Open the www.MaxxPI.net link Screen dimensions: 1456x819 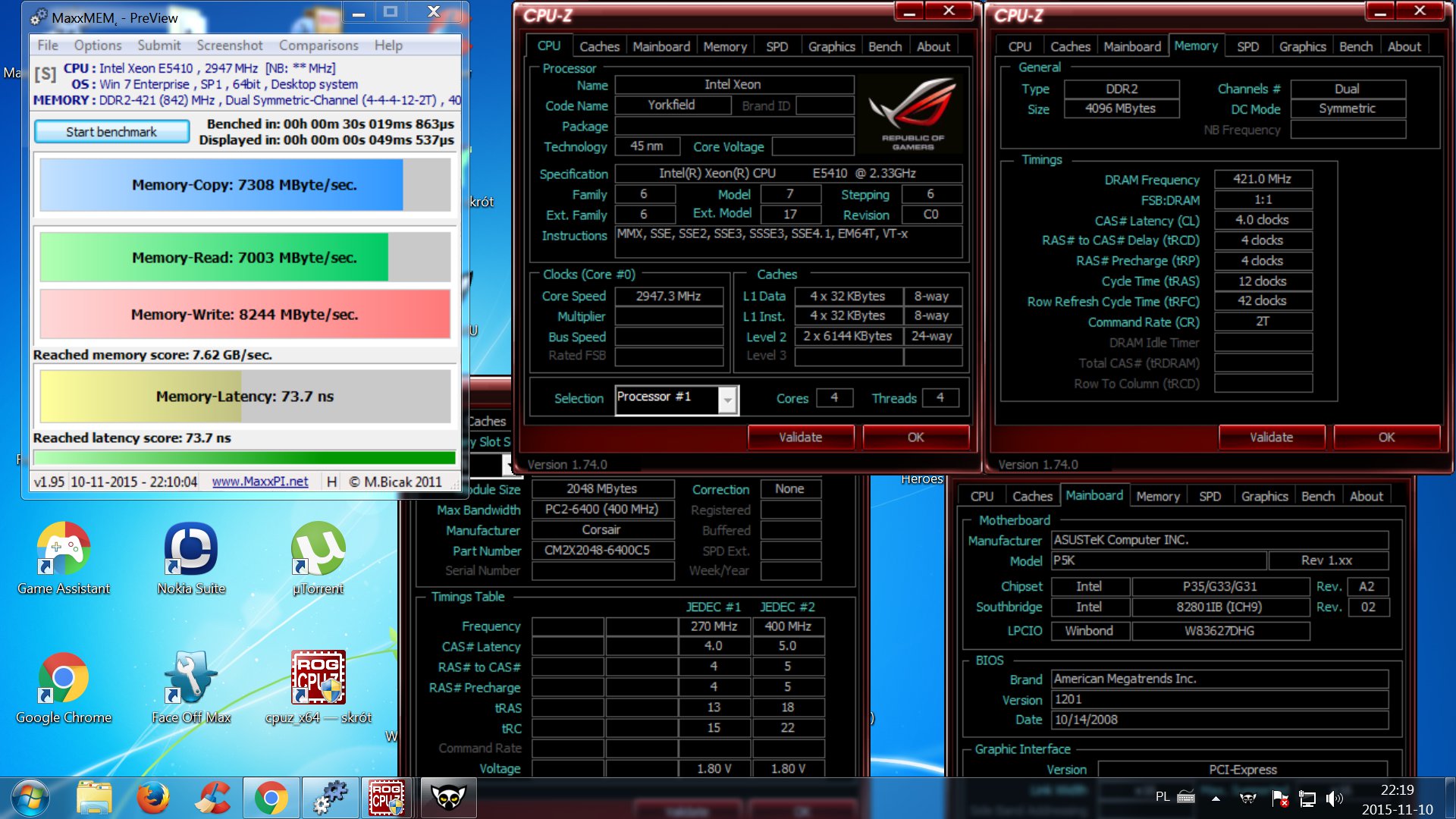[260, 482]
